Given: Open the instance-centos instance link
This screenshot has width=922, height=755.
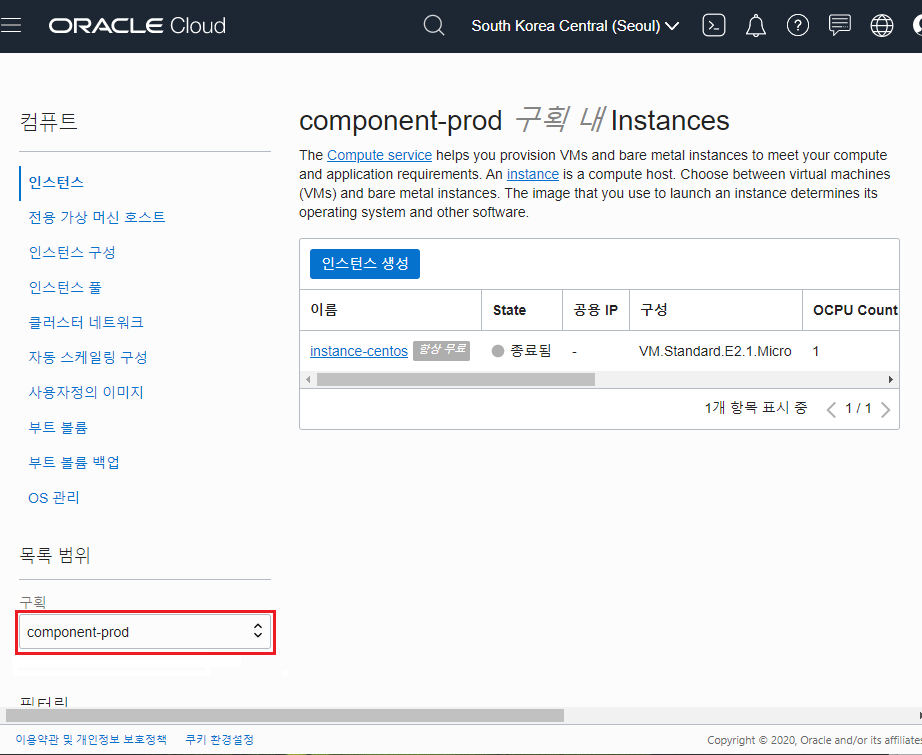Looking at the screenshot, I should [359, 351].
